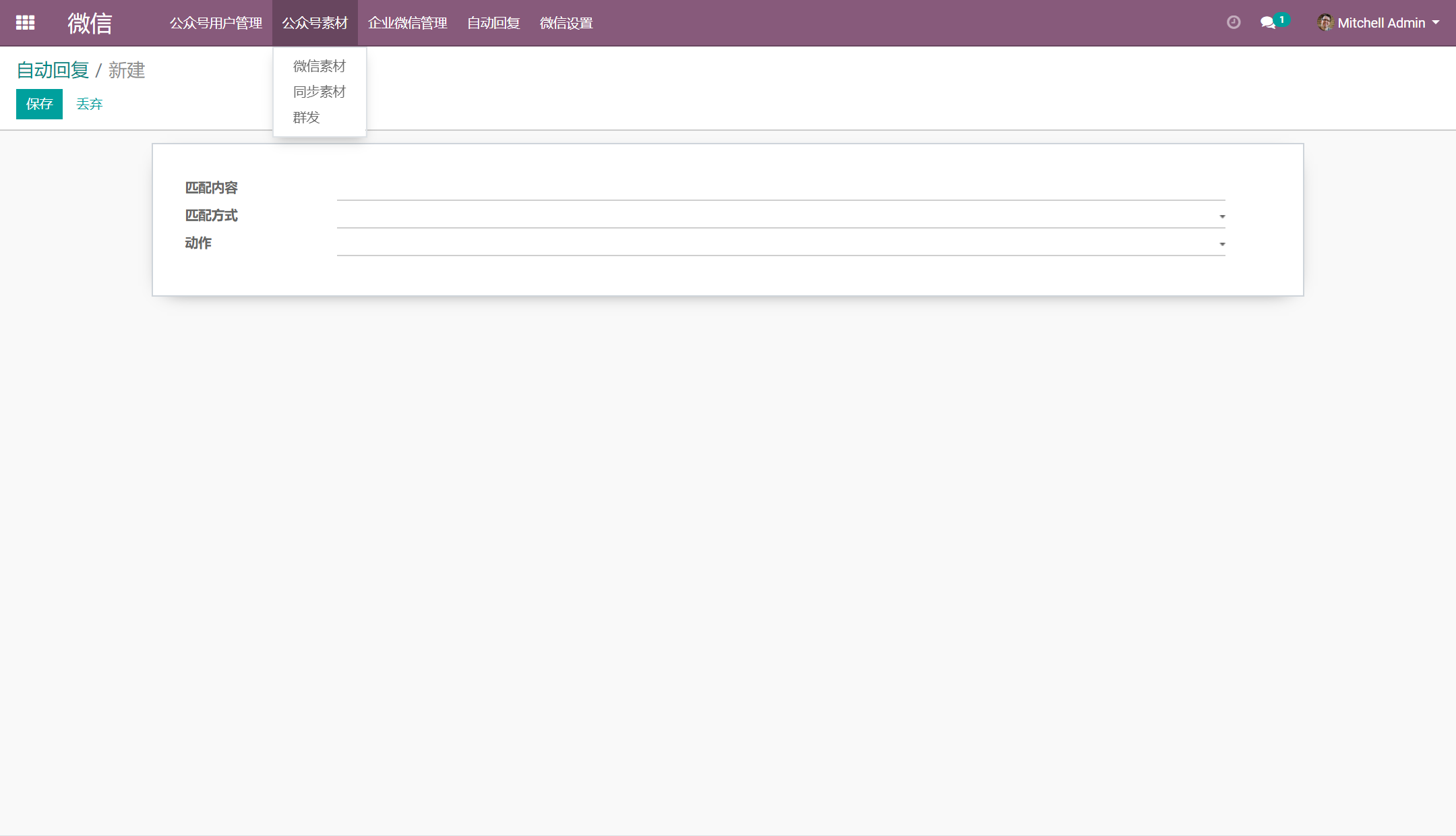Screen dimensions: 1456x836
Task: Toggle the 同步素材 menu option
Action: coord(319,91)
